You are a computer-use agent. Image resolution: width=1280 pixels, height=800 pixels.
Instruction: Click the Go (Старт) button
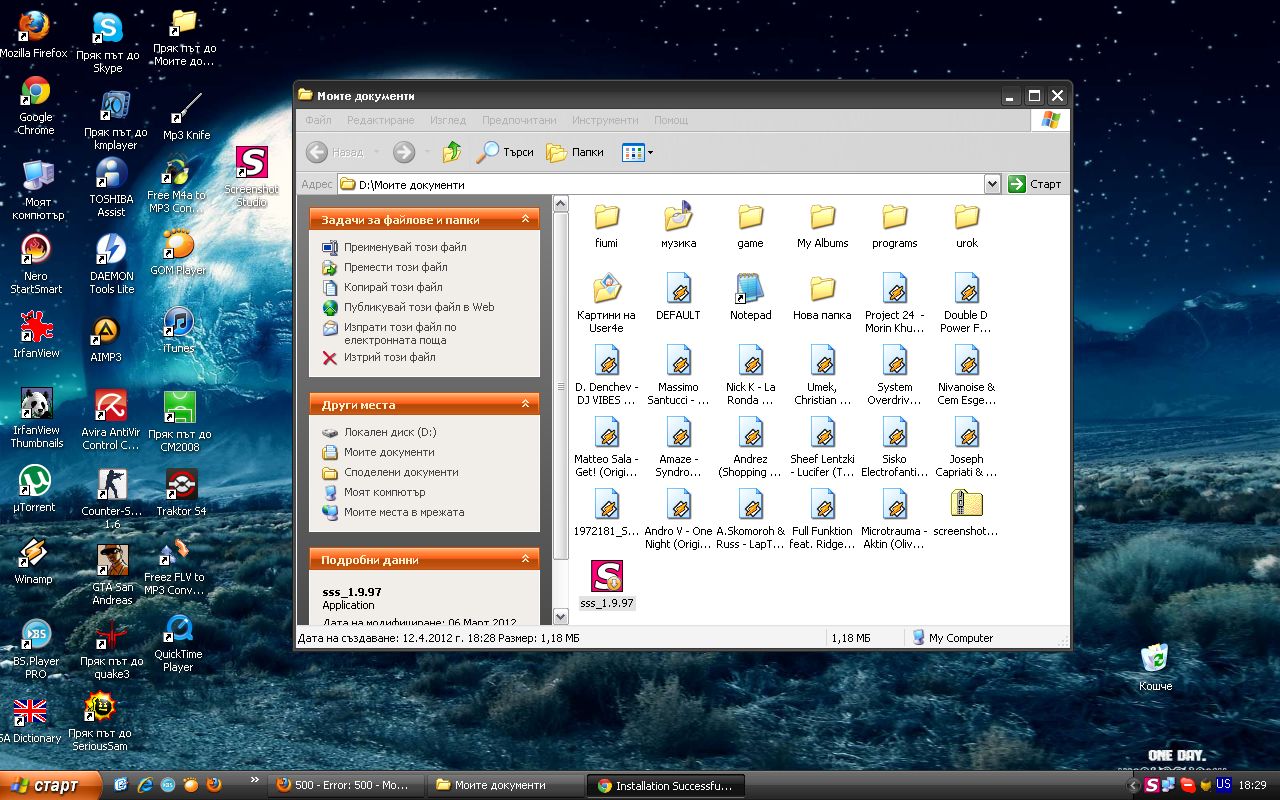[1035, 184]
